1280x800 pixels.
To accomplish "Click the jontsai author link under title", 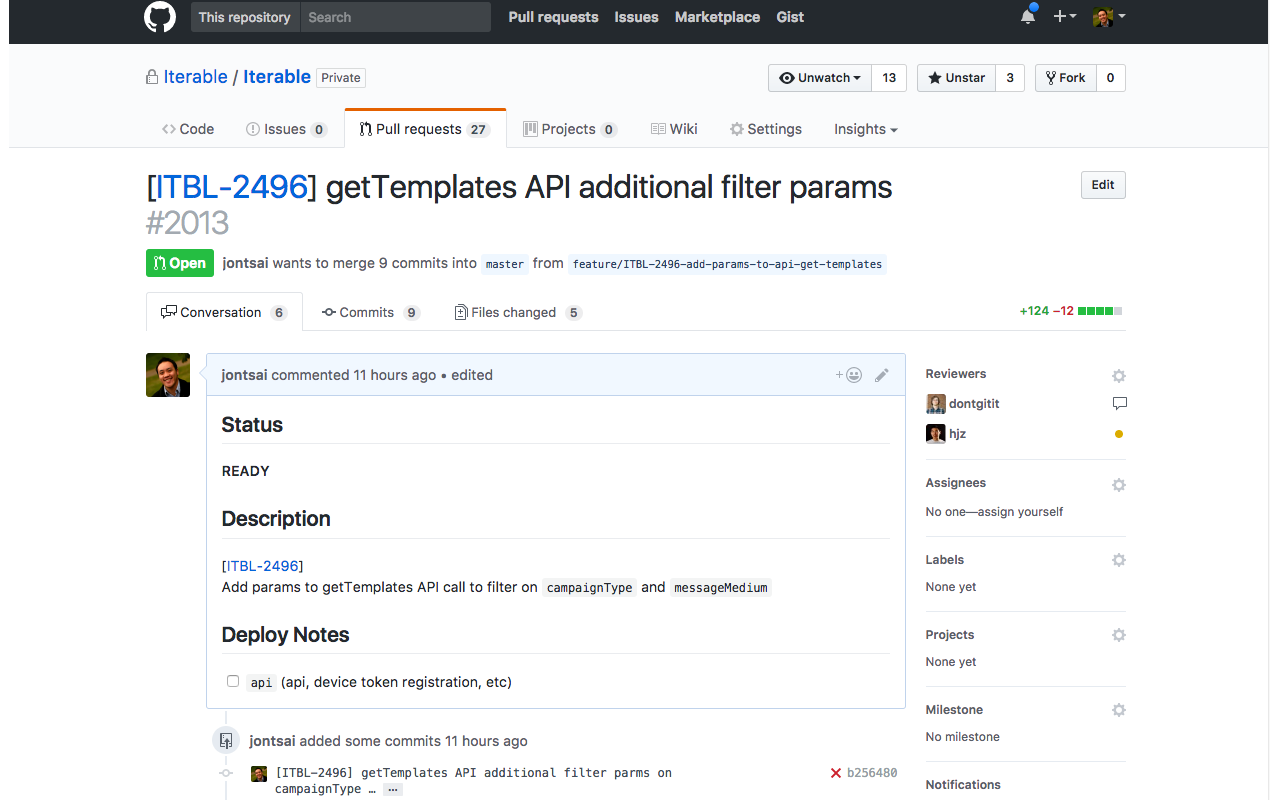I will point(245,263).
